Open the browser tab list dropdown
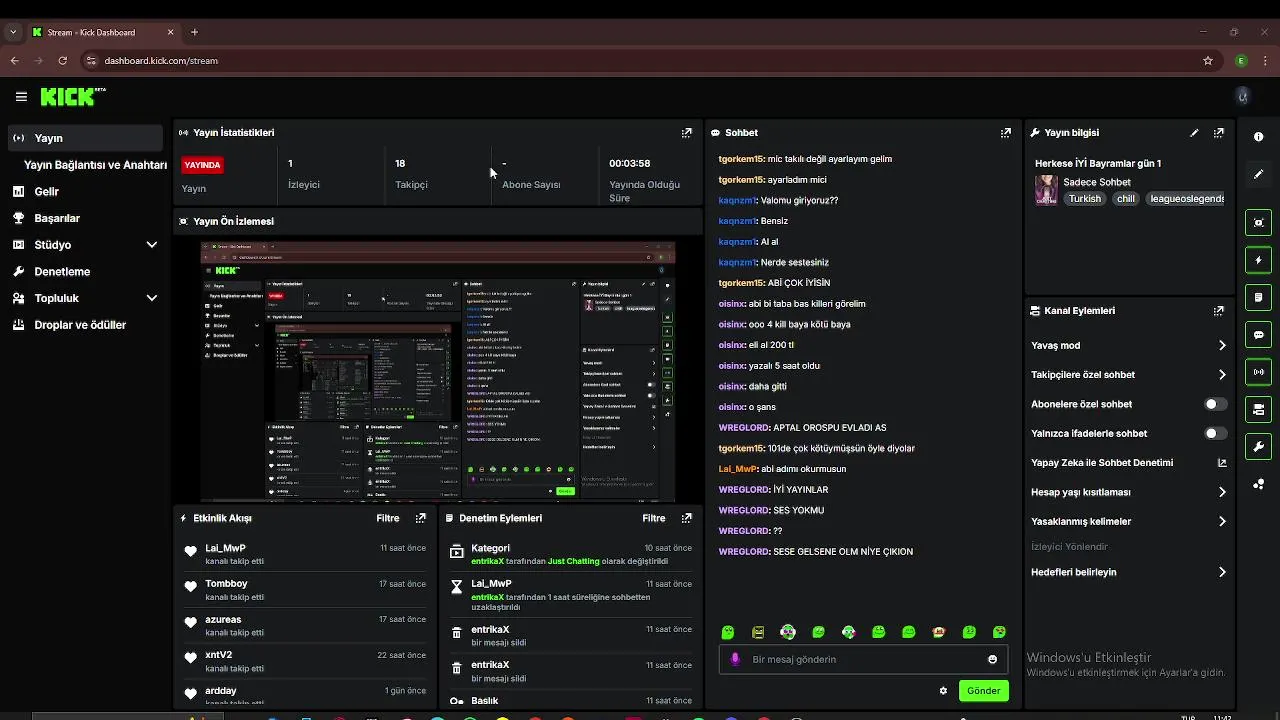1280x720 pixels. [x=13, y=32]
